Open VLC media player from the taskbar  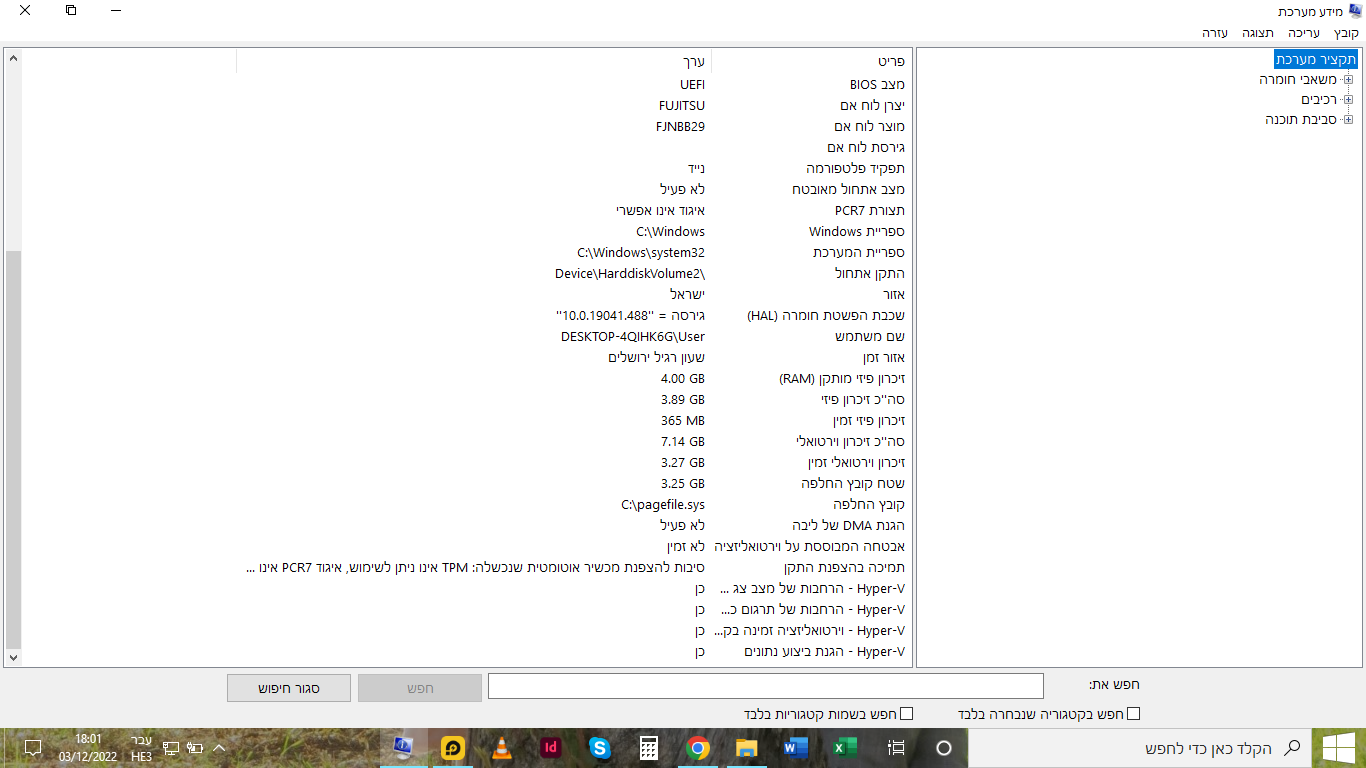[502, 747]
